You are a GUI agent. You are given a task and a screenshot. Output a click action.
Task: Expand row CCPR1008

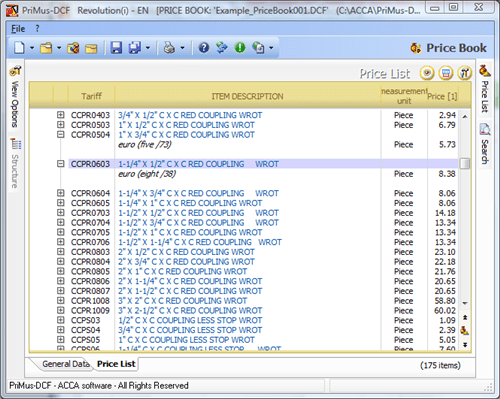60,300
